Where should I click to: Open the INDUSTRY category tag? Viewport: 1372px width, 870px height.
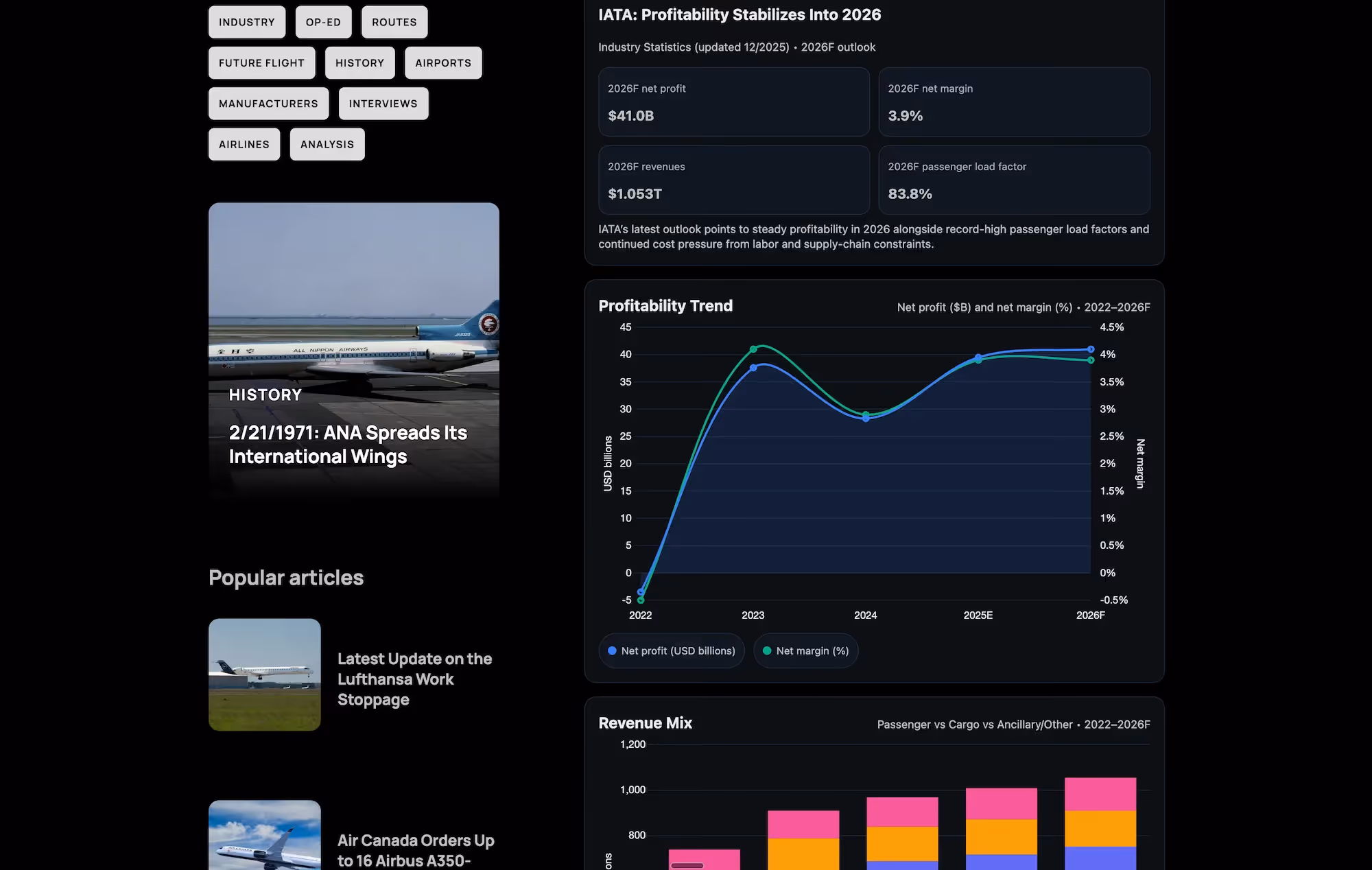tap(246, 22)
